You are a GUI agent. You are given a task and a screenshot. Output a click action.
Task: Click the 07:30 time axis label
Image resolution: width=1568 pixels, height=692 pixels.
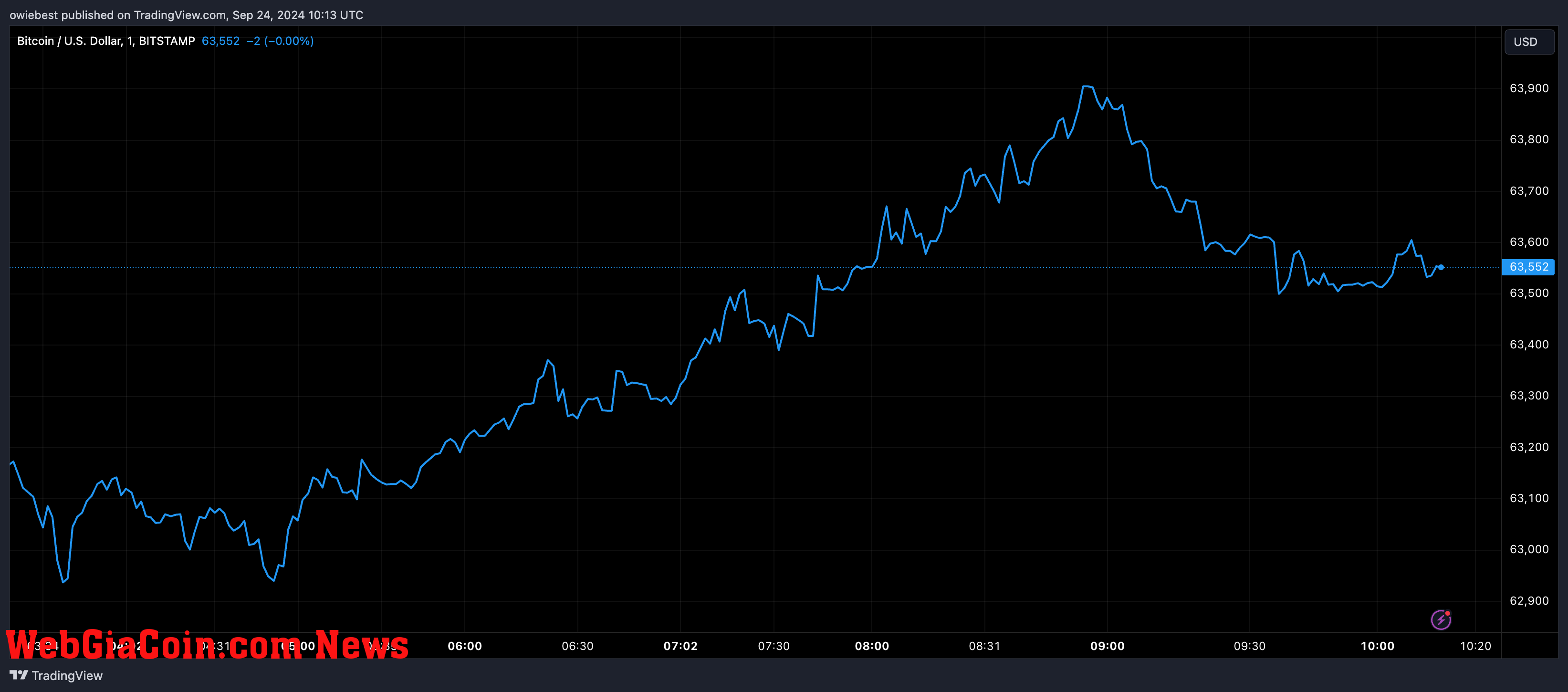pos(774,646)
